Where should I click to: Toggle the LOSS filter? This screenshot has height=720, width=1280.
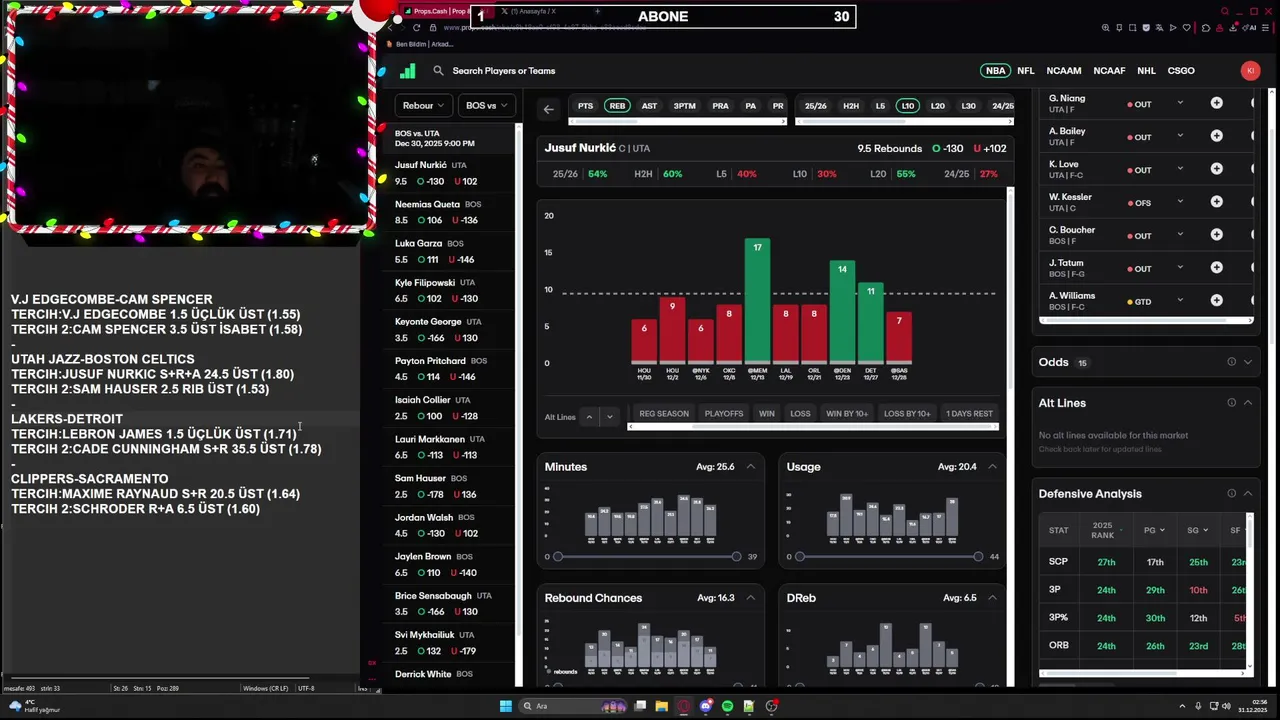800,414
